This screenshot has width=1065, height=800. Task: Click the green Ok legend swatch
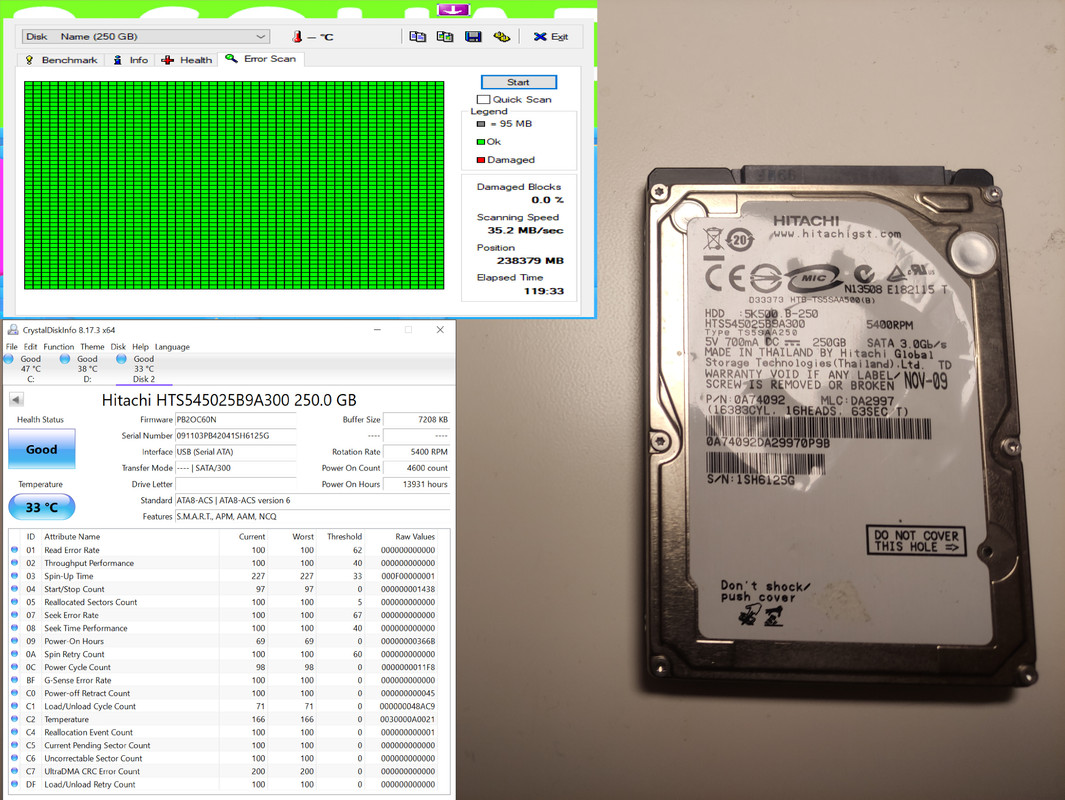480,142
